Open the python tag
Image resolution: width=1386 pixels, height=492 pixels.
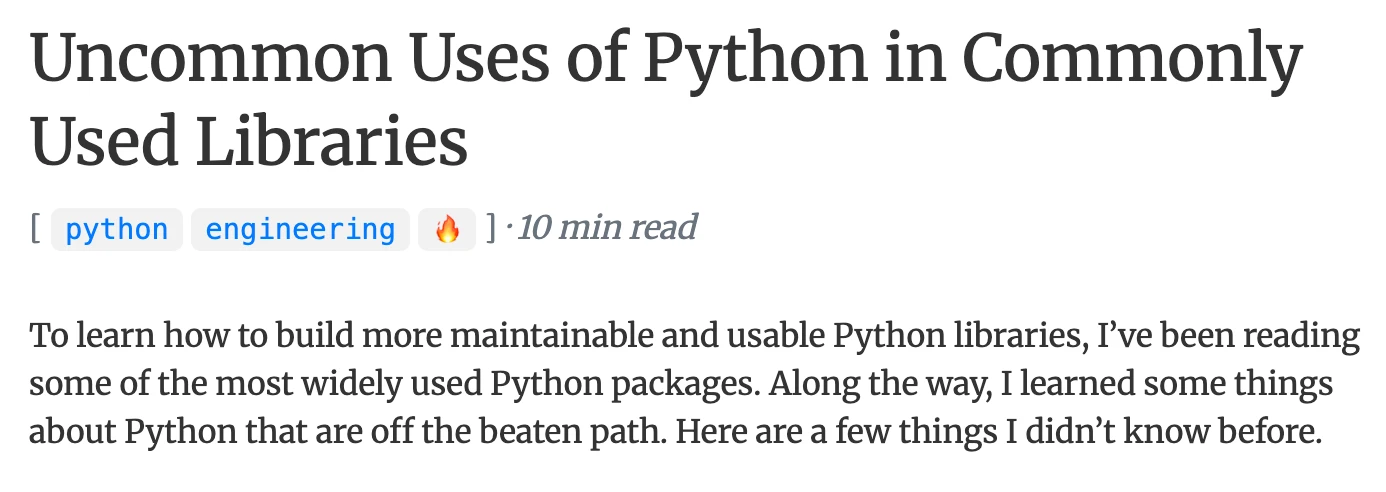117,230
